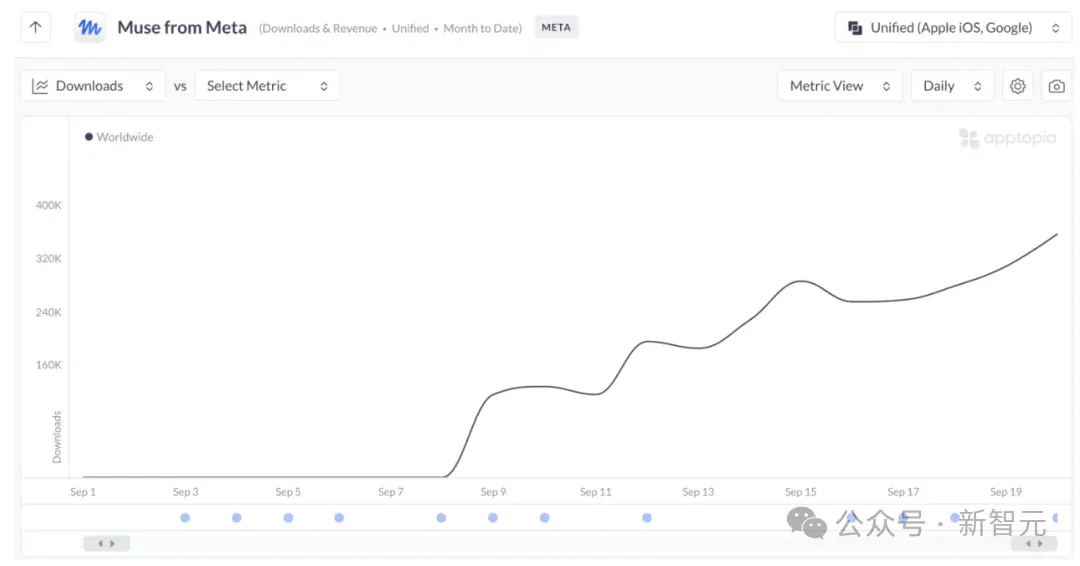Click the Sep 11 axis label
The image size is (1080, 566).
(x=595, y=492)
